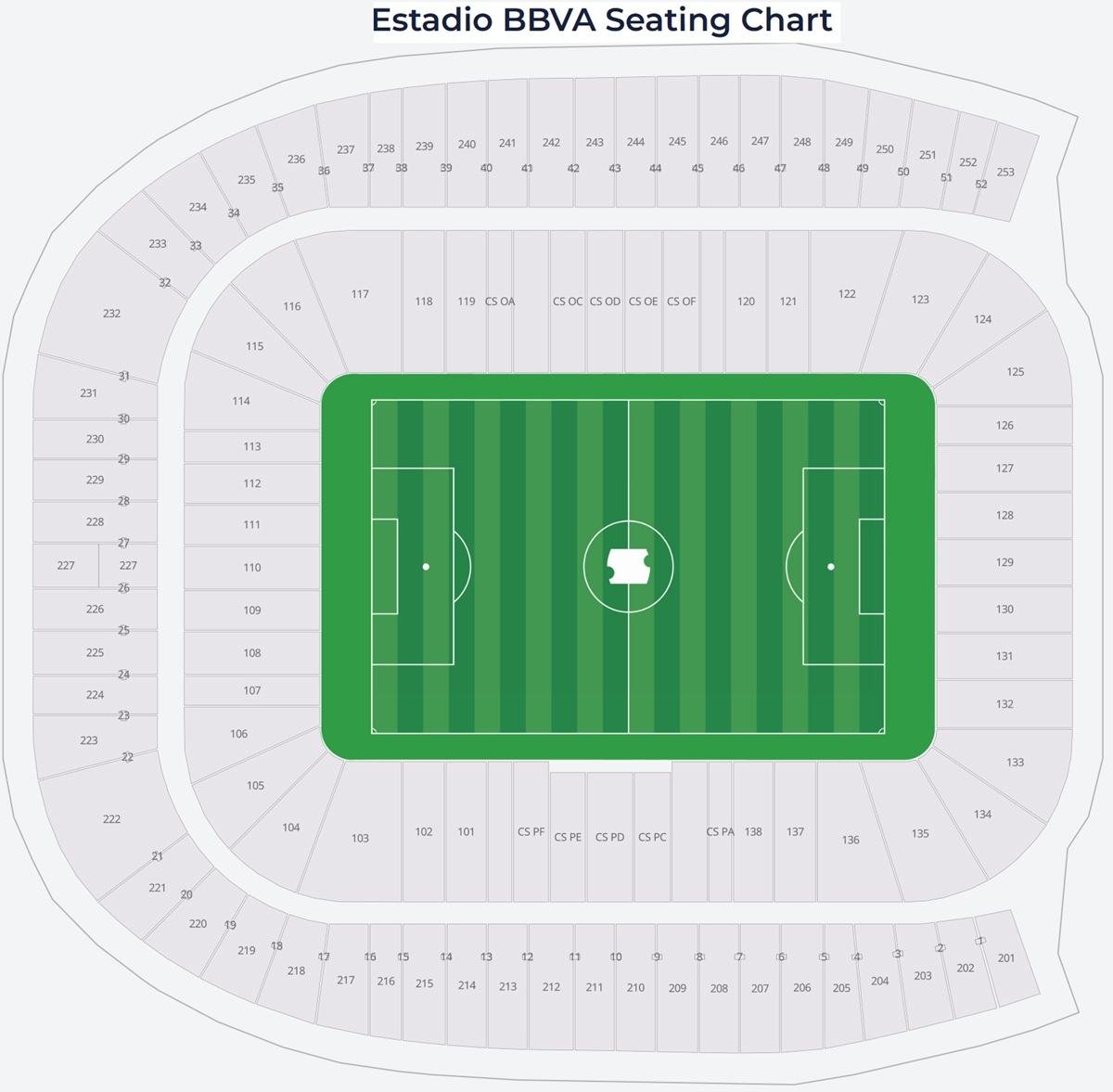Select section 114 in the lower level
Viewport: 1113px width, 1092px height.
click(241, 401)
